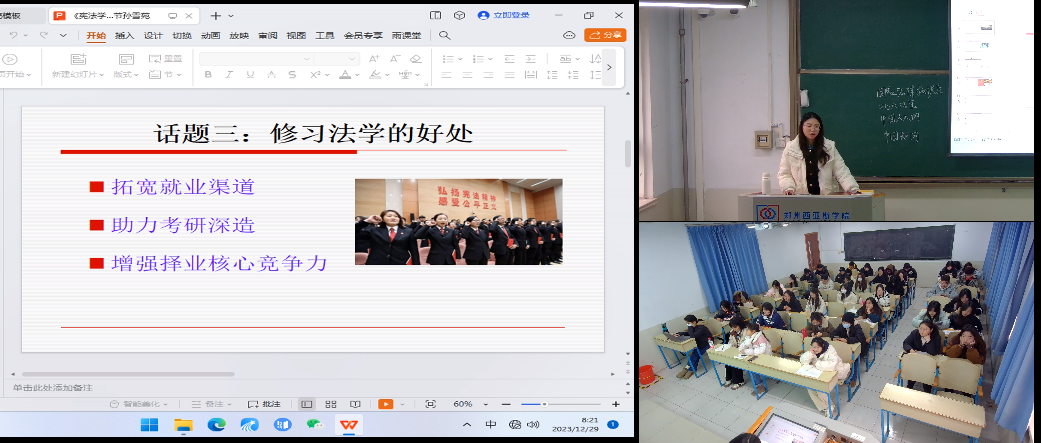1041x443 pixels.
Task: Click the clear formatting eraser icon
Action: [x=415, y=59]
